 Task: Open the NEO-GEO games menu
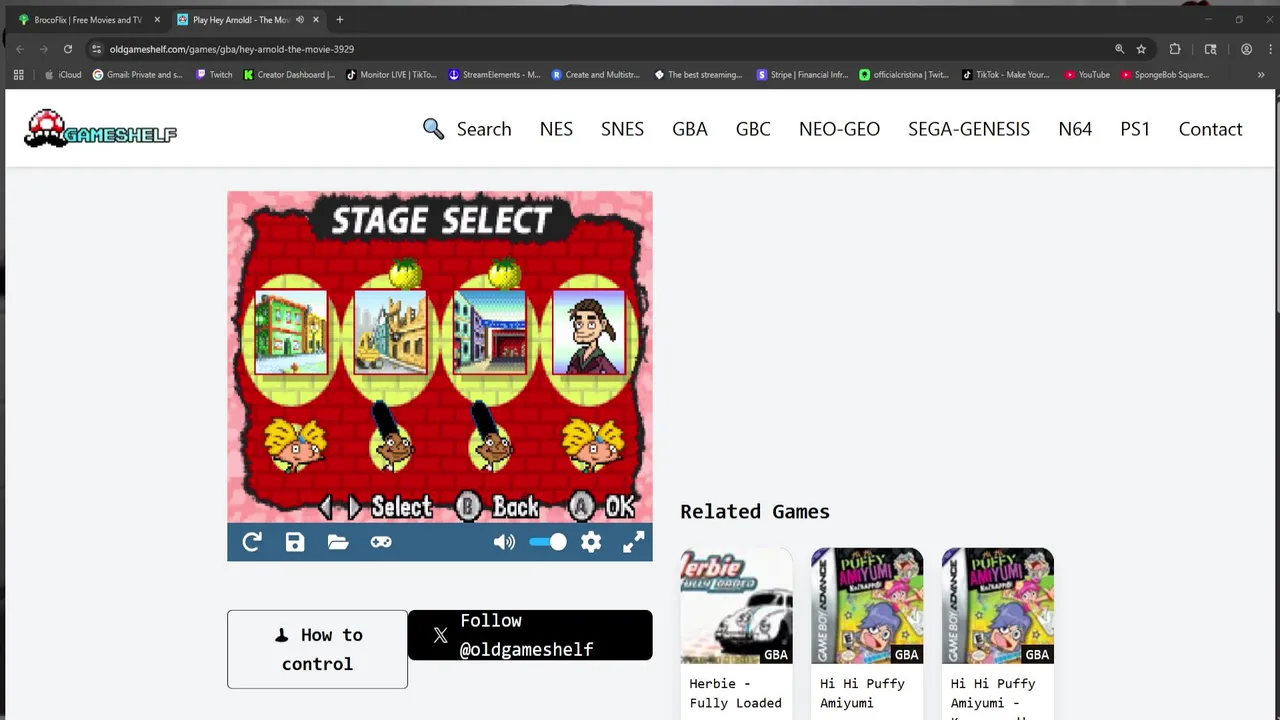(839, 129)
